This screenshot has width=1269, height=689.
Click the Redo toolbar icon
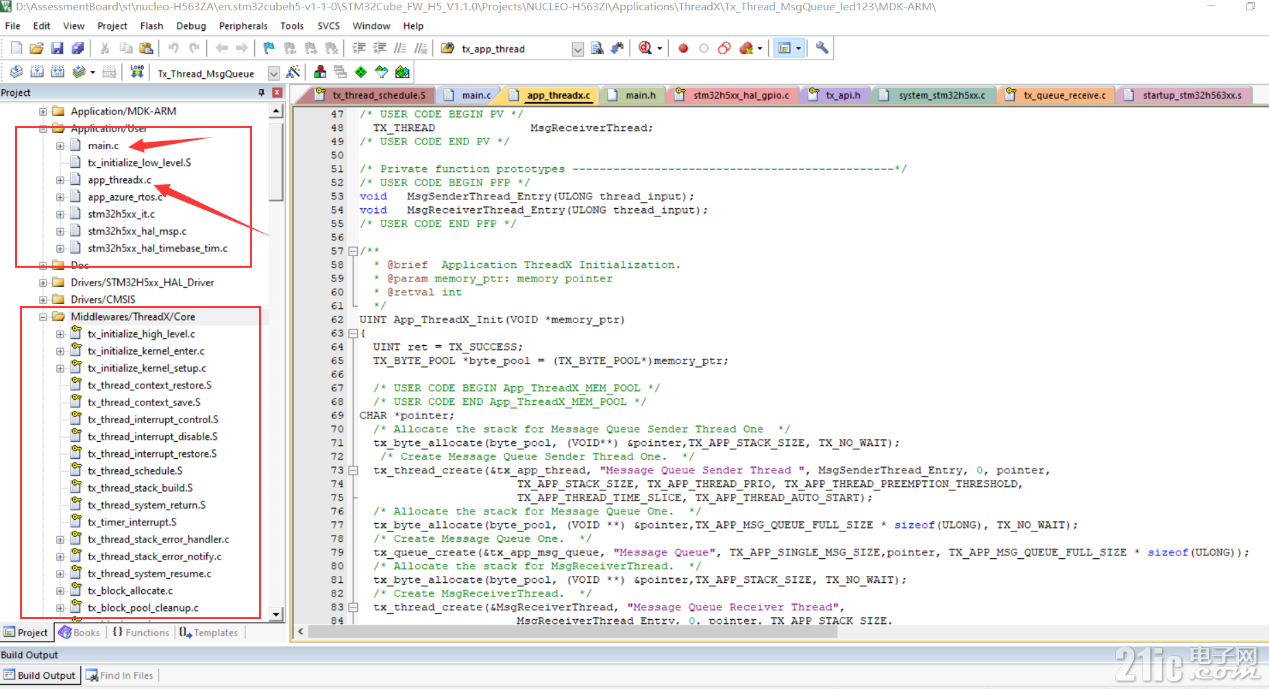(x=194, y=48)
